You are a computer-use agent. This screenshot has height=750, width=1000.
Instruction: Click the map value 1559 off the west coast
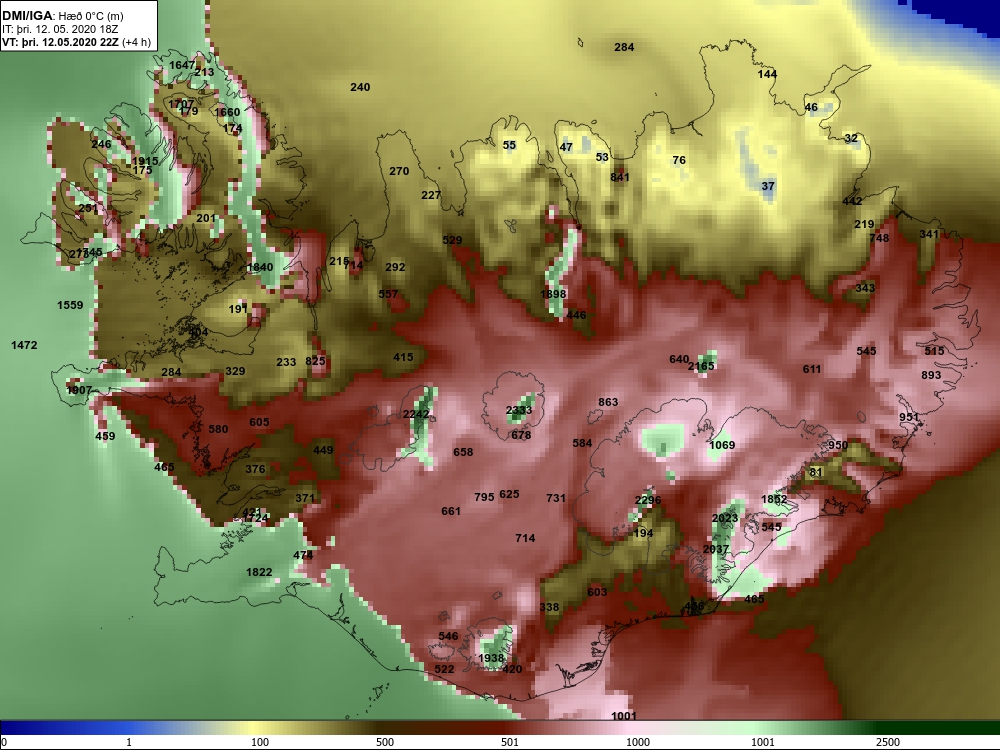click(70, 305)
